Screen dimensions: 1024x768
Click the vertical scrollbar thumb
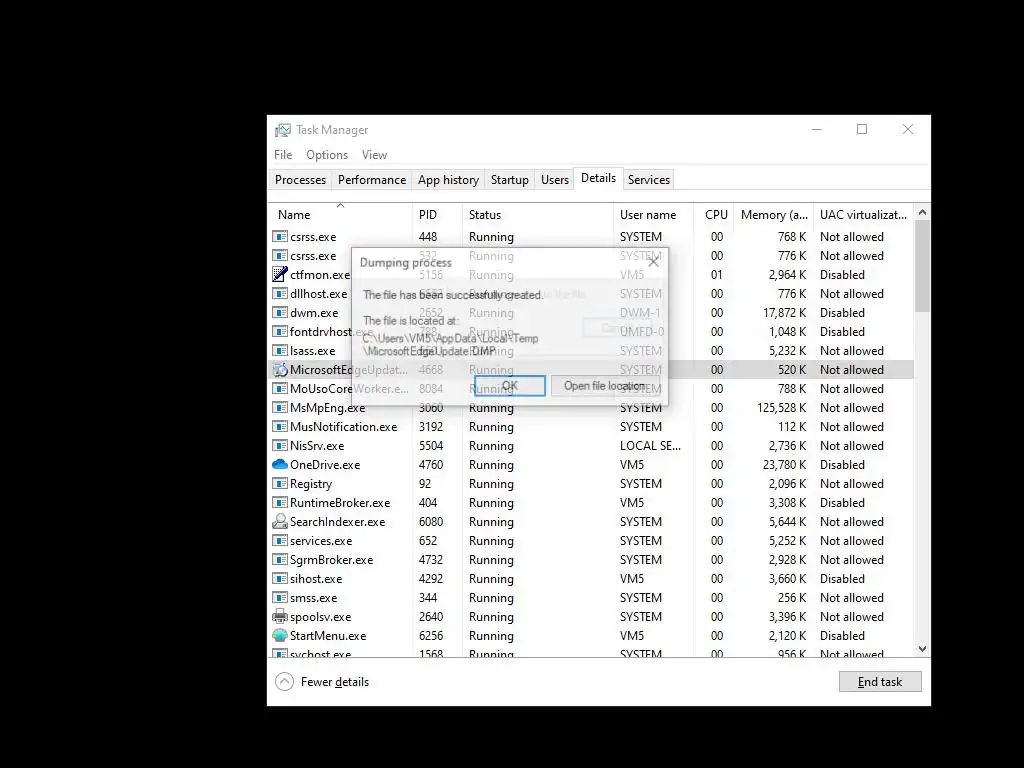coord(922,266)
